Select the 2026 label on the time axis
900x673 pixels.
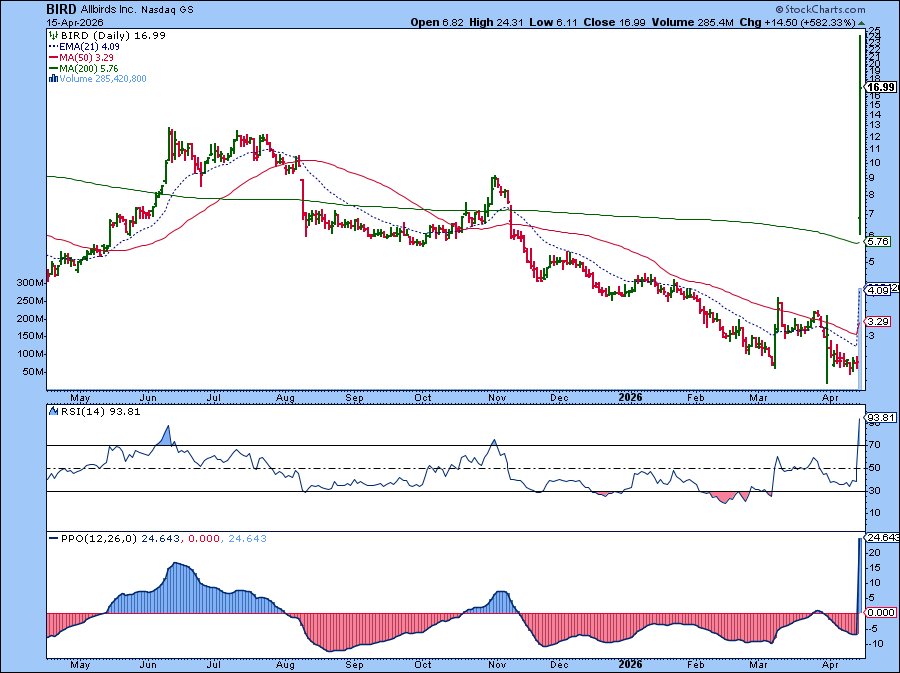pos(631,397)
